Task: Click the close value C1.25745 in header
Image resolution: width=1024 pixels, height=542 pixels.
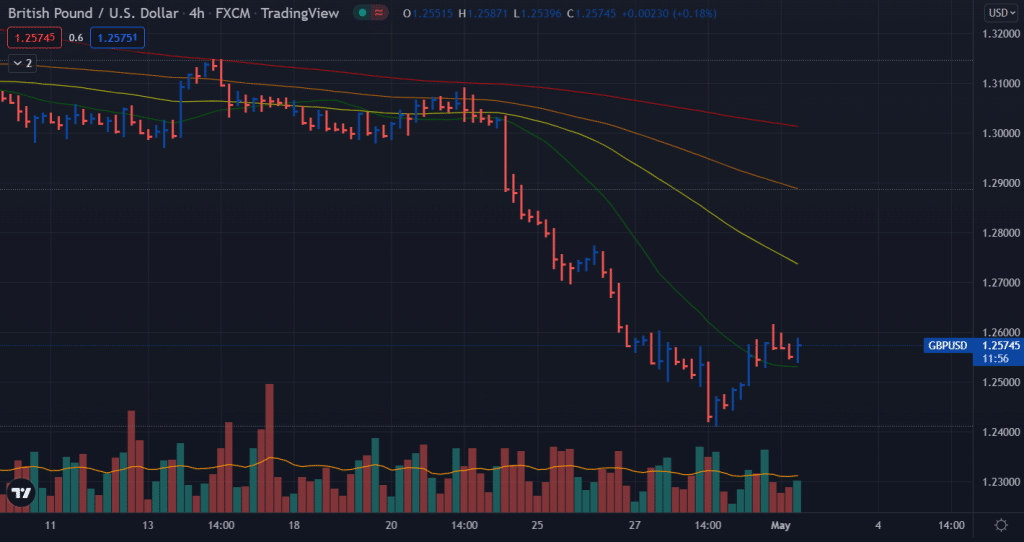Action: coord(591,13)
